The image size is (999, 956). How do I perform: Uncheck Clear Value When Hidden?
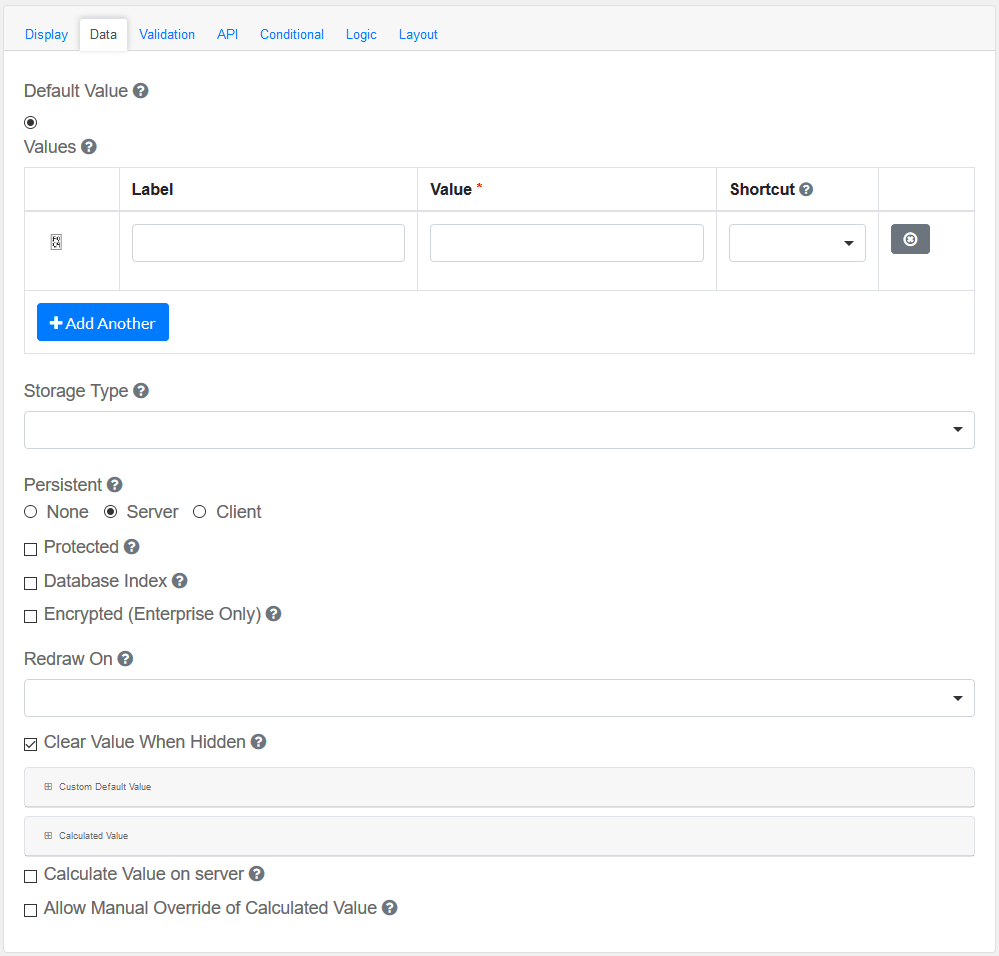(31, 744)
